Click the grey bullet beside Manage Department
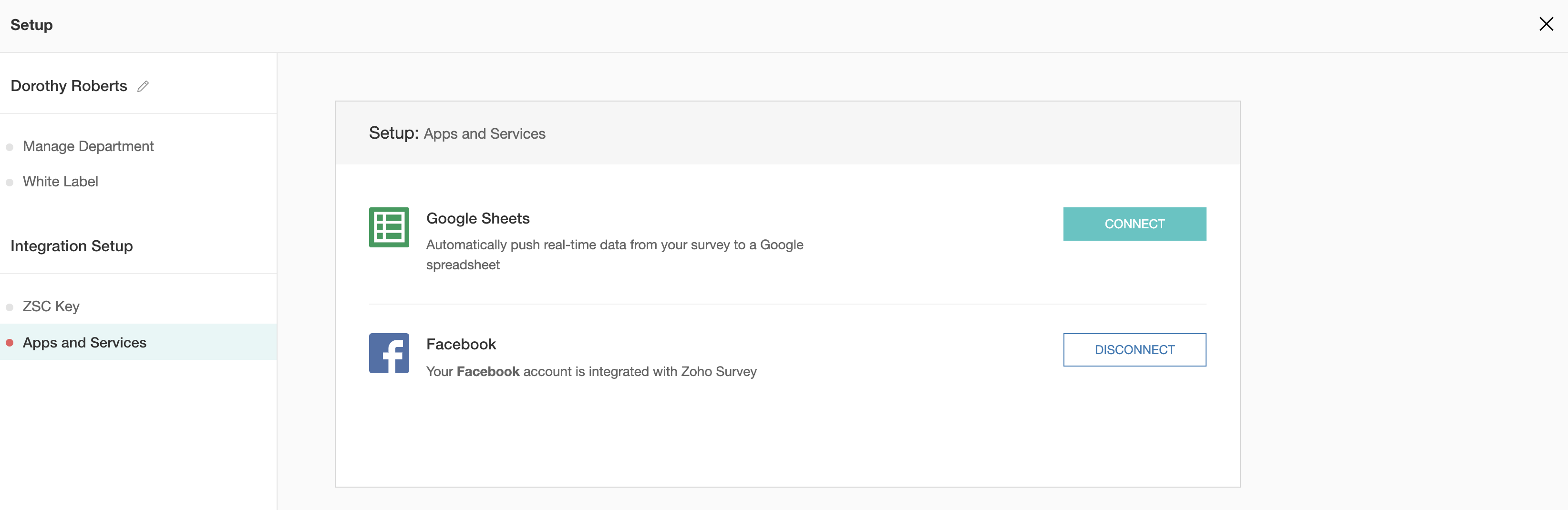1568x510 pixels. [10, 147]
